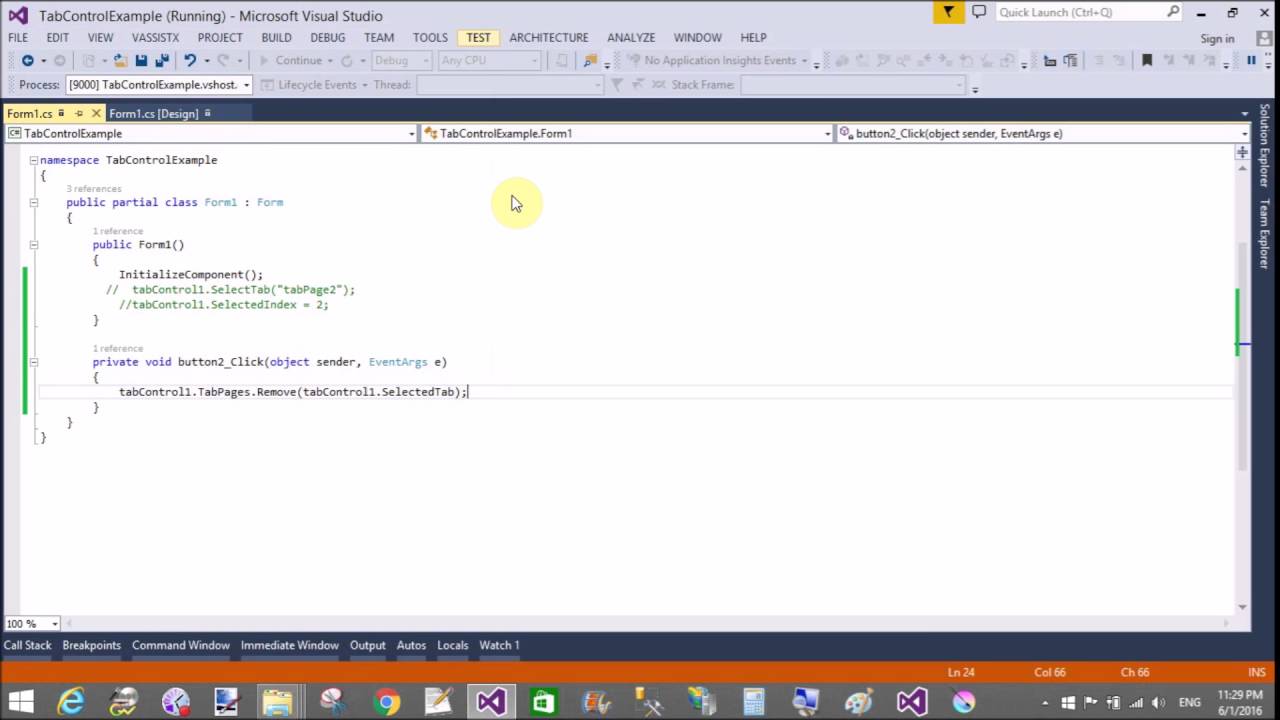Click the Visual Studio logo icon in the title bar
This screenshot has height=720, width=1280.
(x=18, y=15)
